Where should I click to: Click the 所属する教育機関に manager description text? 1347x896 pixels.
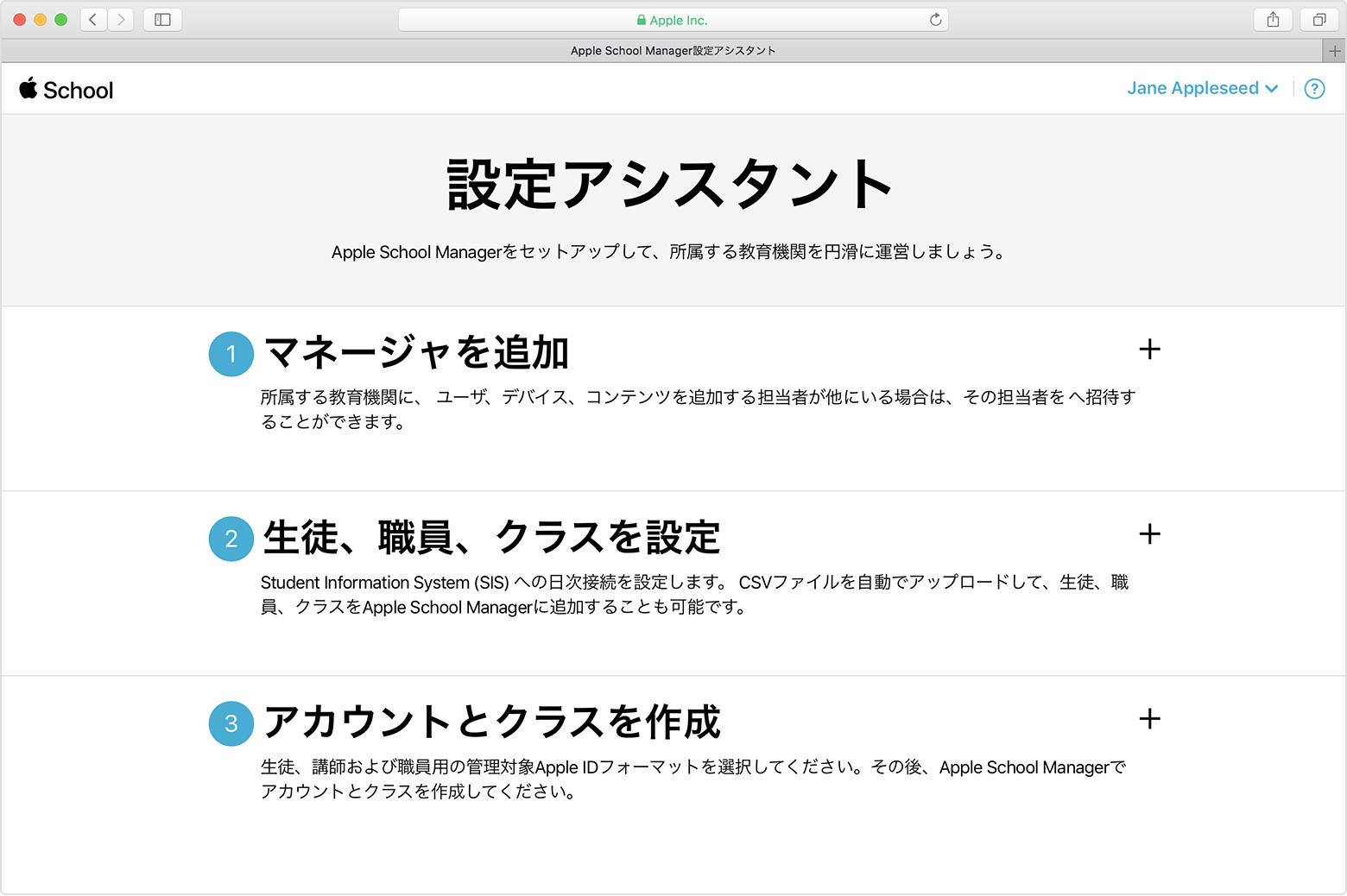[699, 409]
